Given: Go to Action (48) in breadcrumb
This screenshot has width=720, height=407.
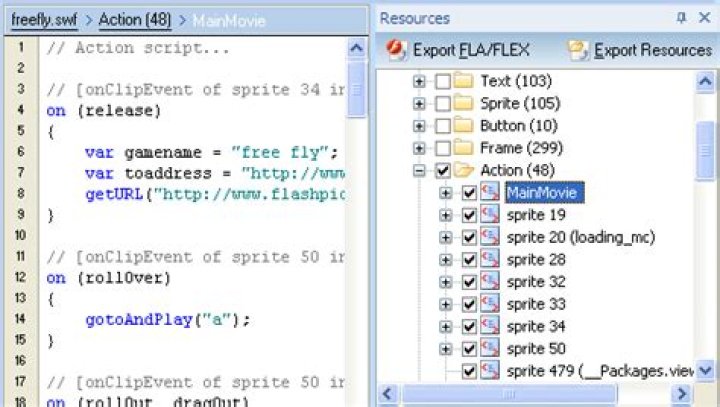Looking at the screenshot, I should (135, 20).
